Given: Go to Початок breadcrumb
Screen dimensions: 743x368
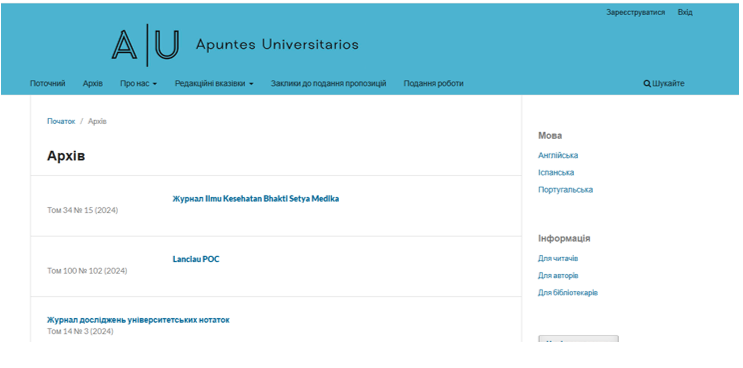Looking at the screenshot, I should coord(61,121).
